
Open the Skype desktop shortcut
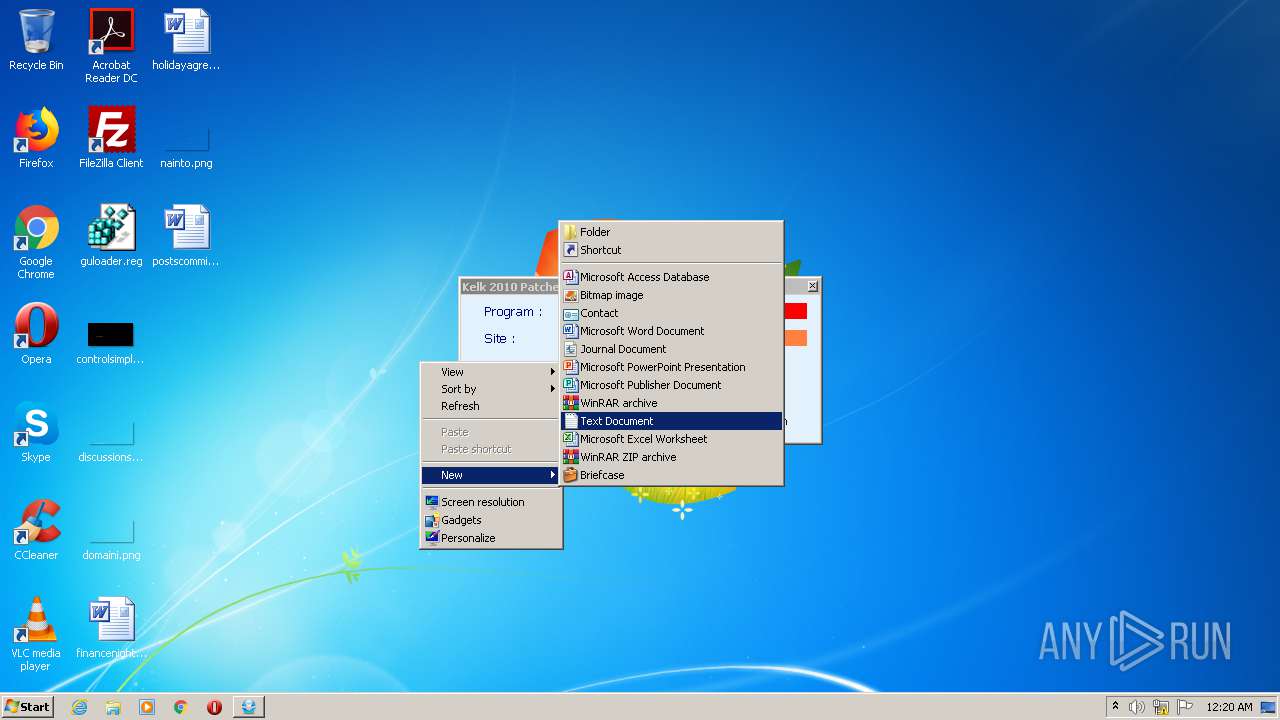tap(36, 432)
